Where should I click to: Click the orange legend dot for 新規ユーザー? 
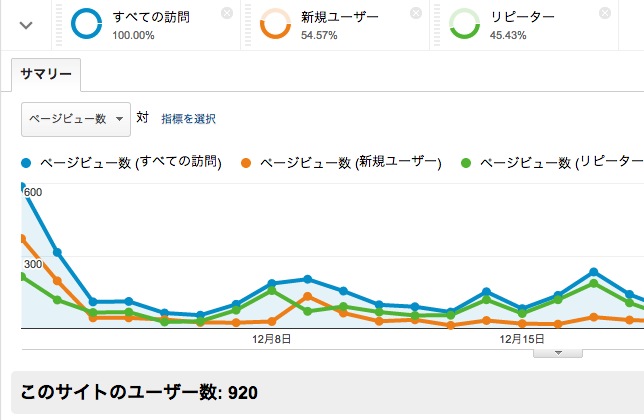coord(247,162)
